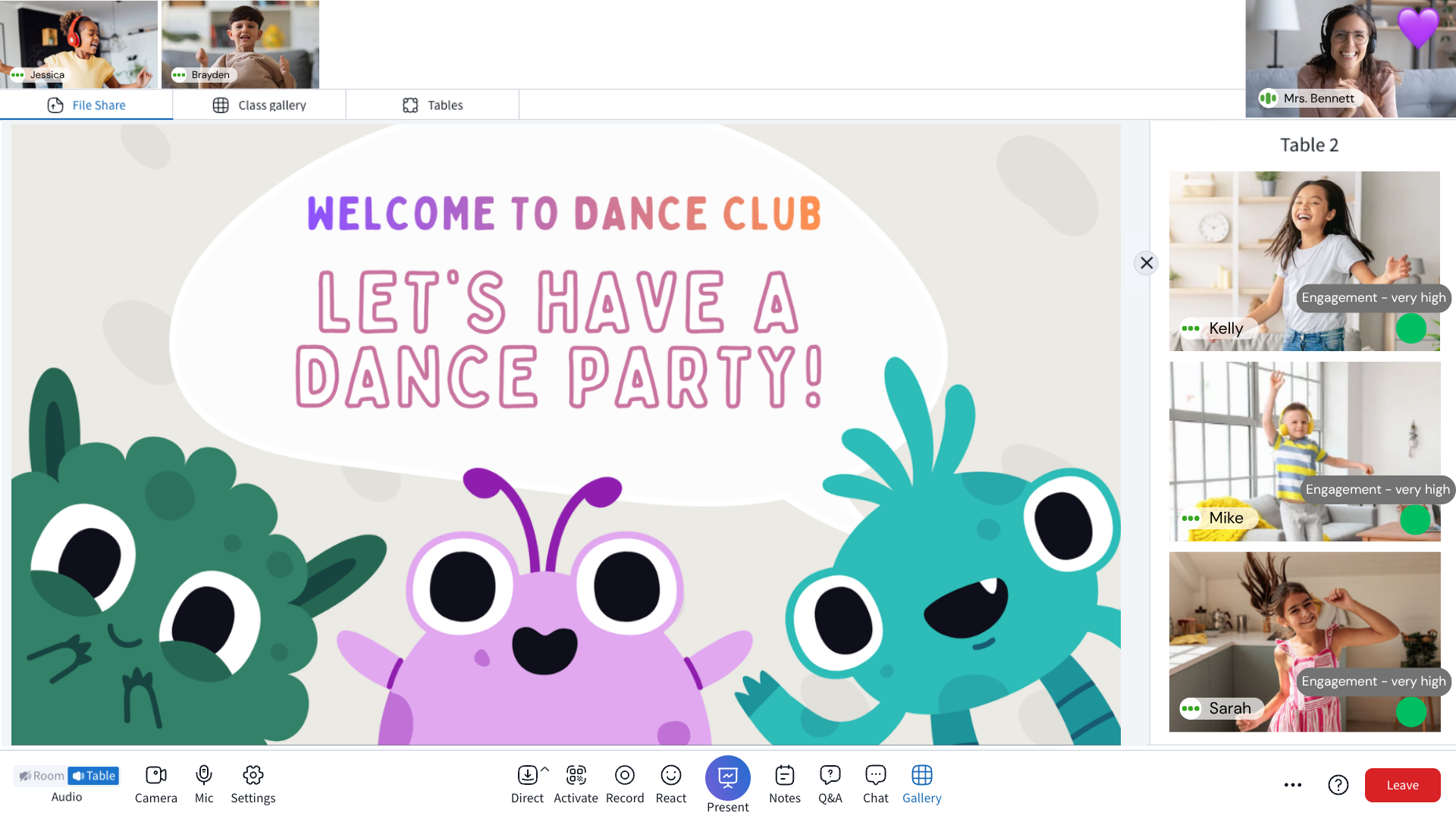Image resolution: width=1456 pixels, height=819 pixels.
Task: Click the Table 2 heading
Action: pos(1309,145)
